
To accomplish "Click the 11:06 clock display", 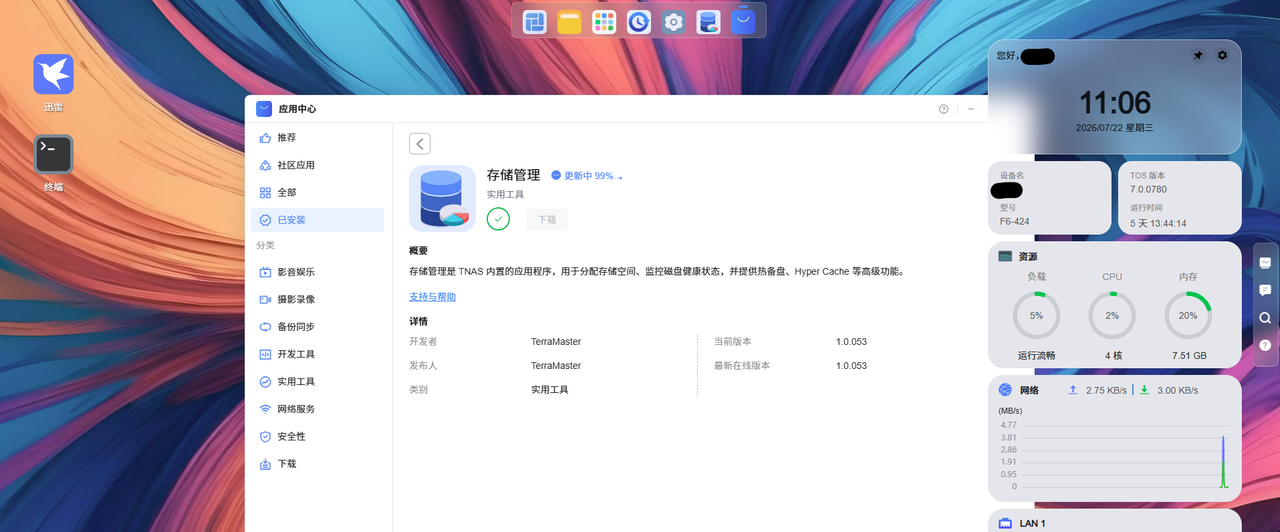I will pos(1114,101).
